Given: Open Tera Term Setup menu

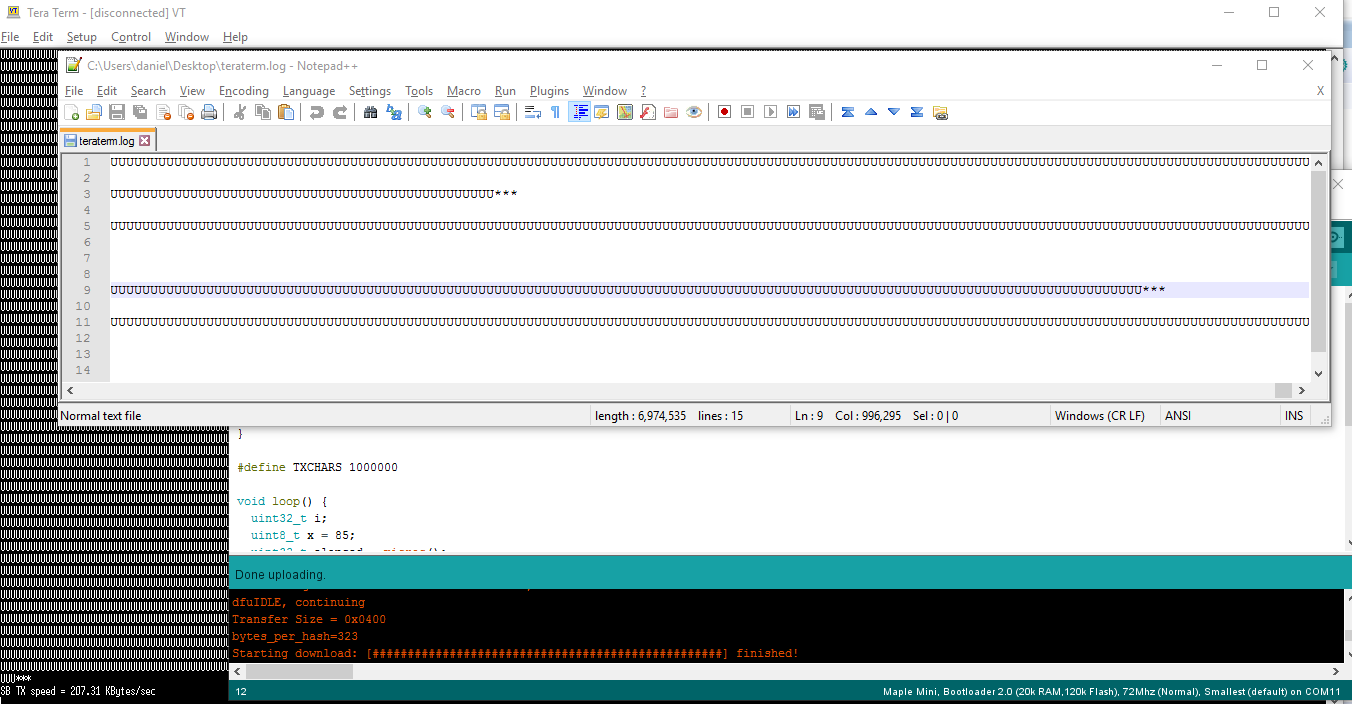Looking at the screenshot, I should (82, 37).
